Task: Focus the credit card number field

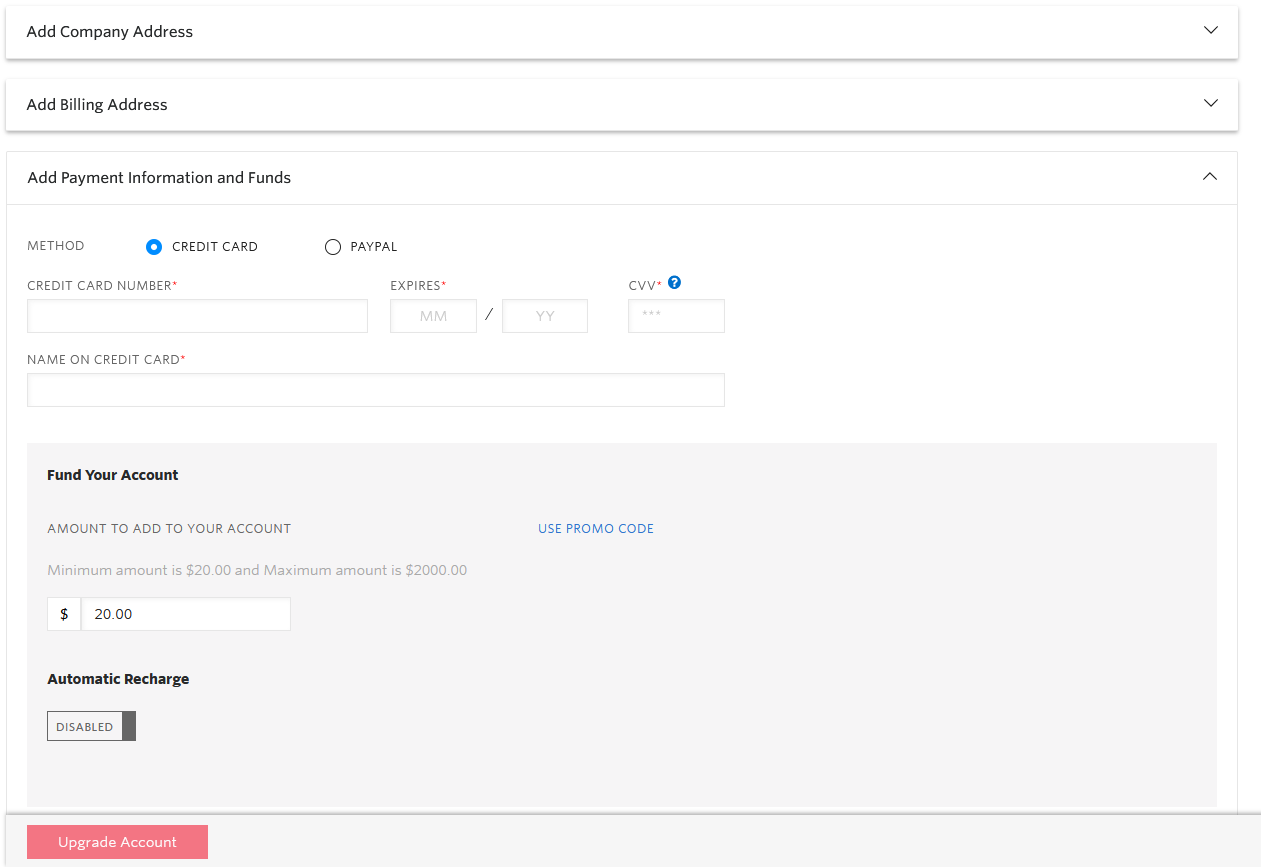Action: pos(197,316)
